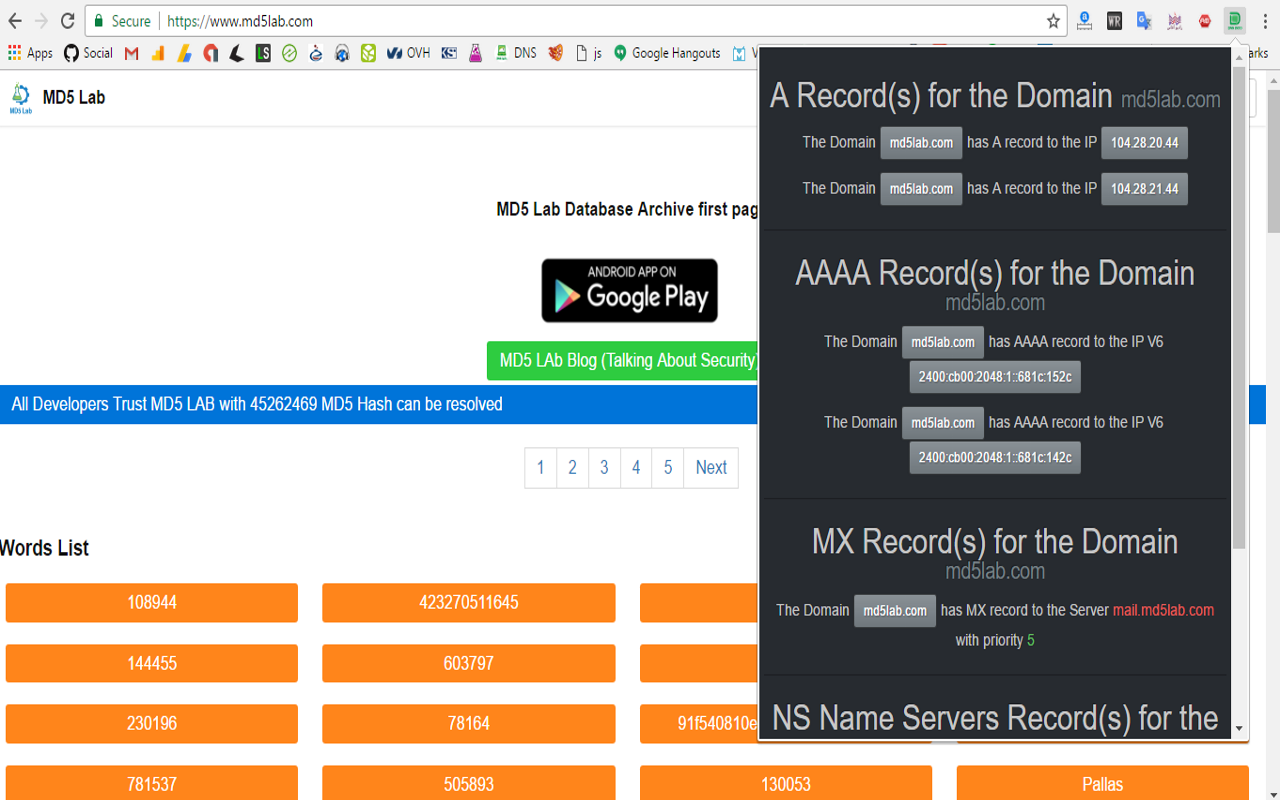Click the MX priority value 5

(x=1030, y=640)
